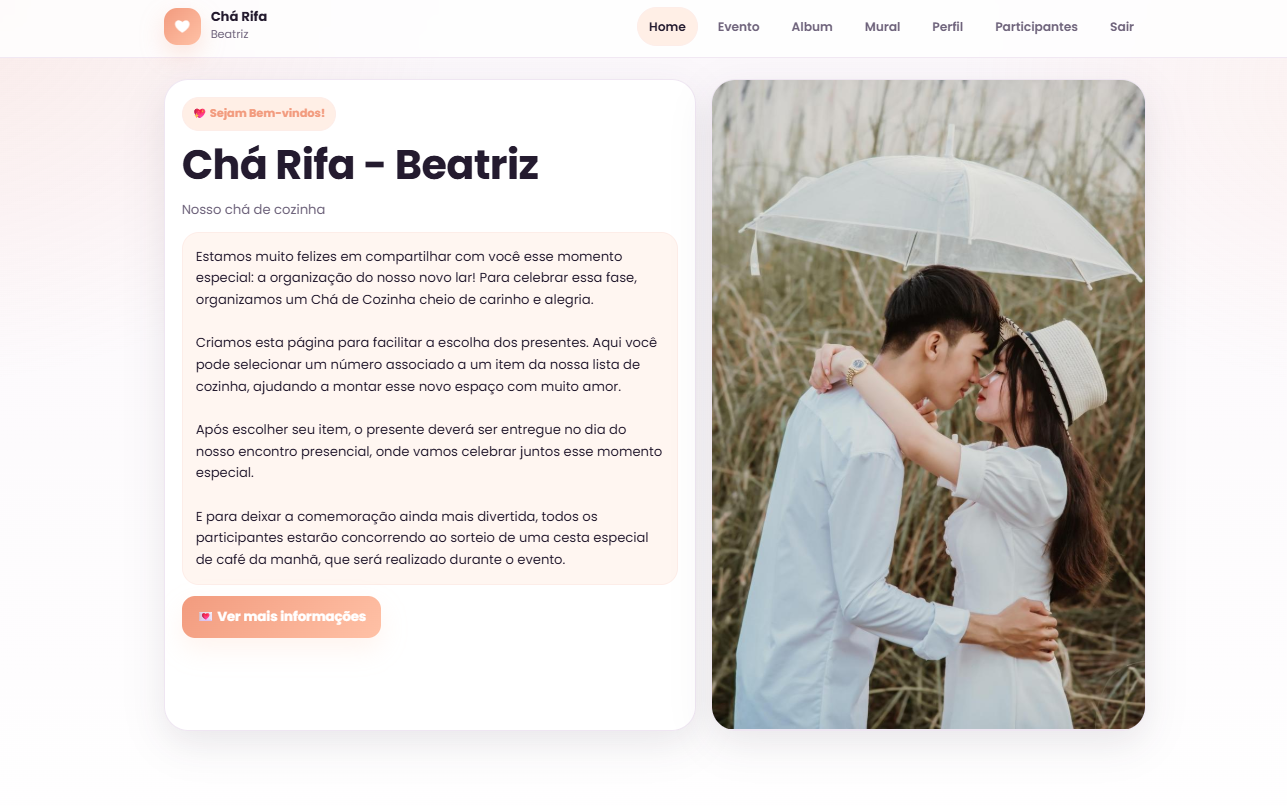Image resolution: width=1287 pixels, height=806 pixels.
Task: Log out using the Sair link
Action: (x=1122, y=27)
